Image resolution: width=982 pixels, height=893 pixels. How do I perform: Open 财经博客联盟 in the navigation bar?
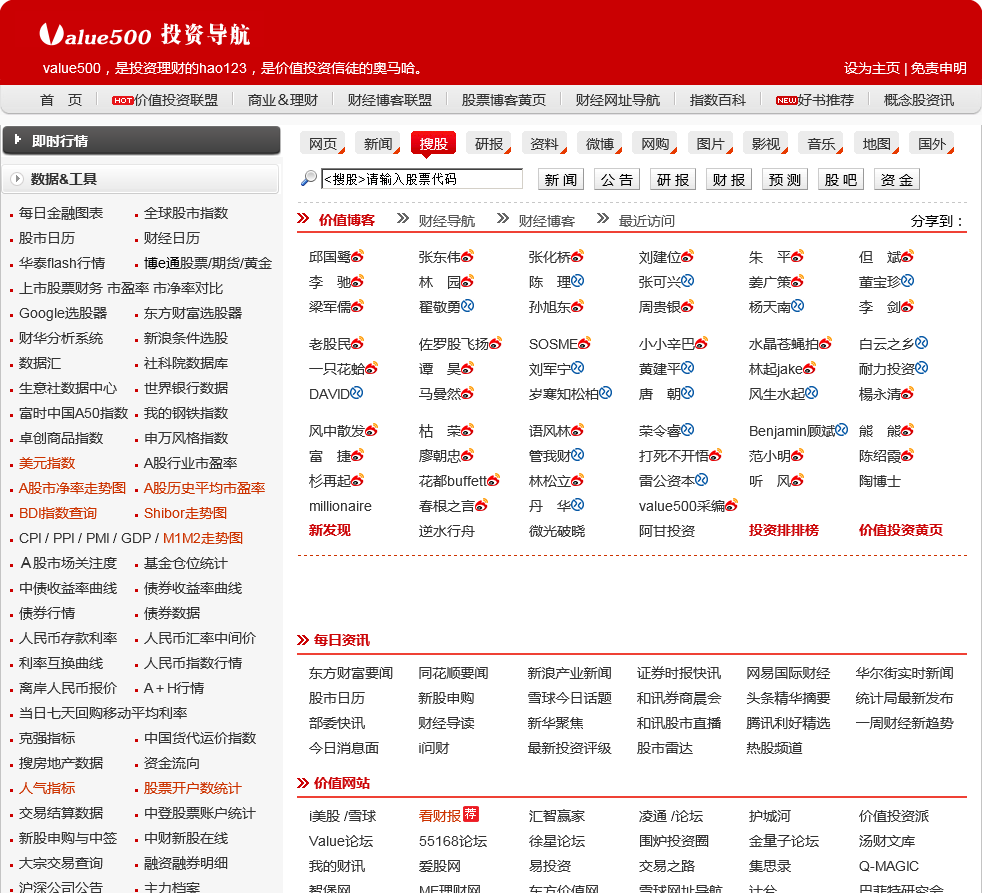click(390, 100)
